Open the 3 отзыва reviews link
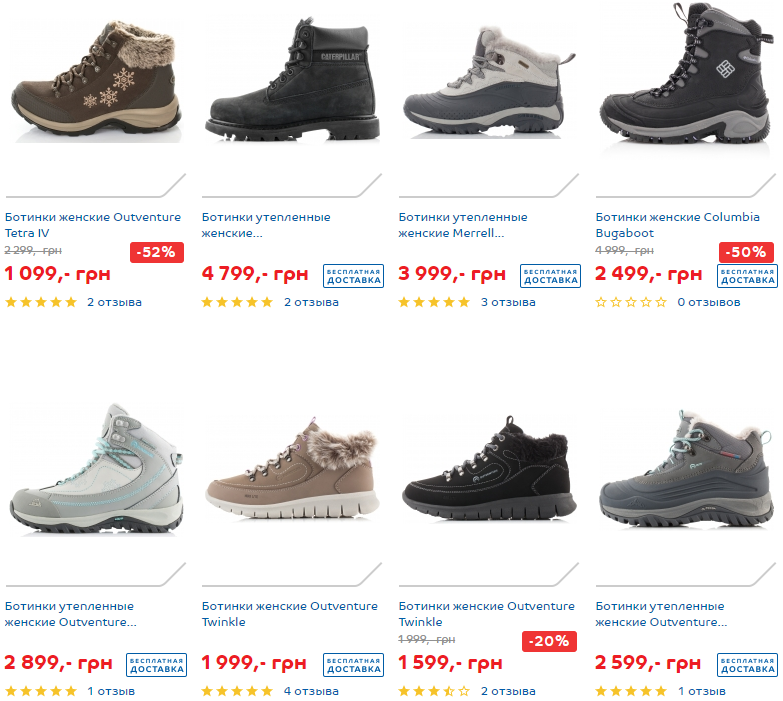 pyautogui.click(x=508, y=302)
